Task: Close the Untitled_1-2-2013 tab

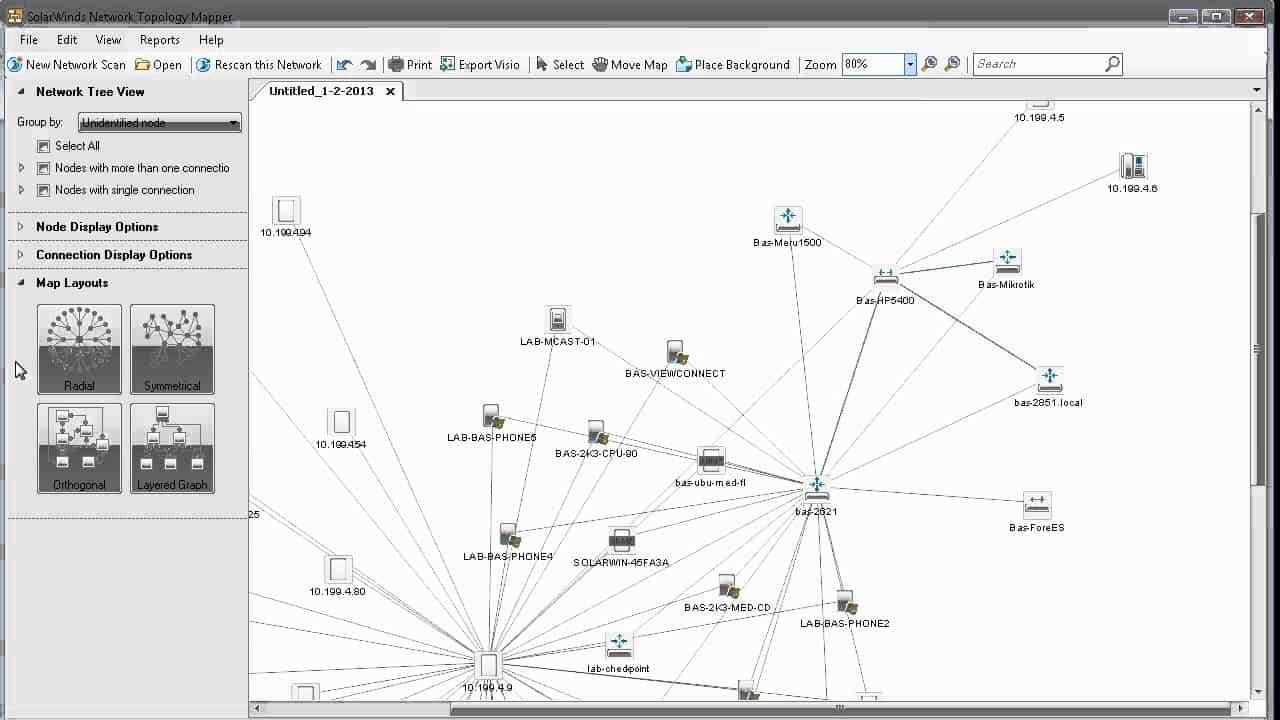Action: click(390, 91)
